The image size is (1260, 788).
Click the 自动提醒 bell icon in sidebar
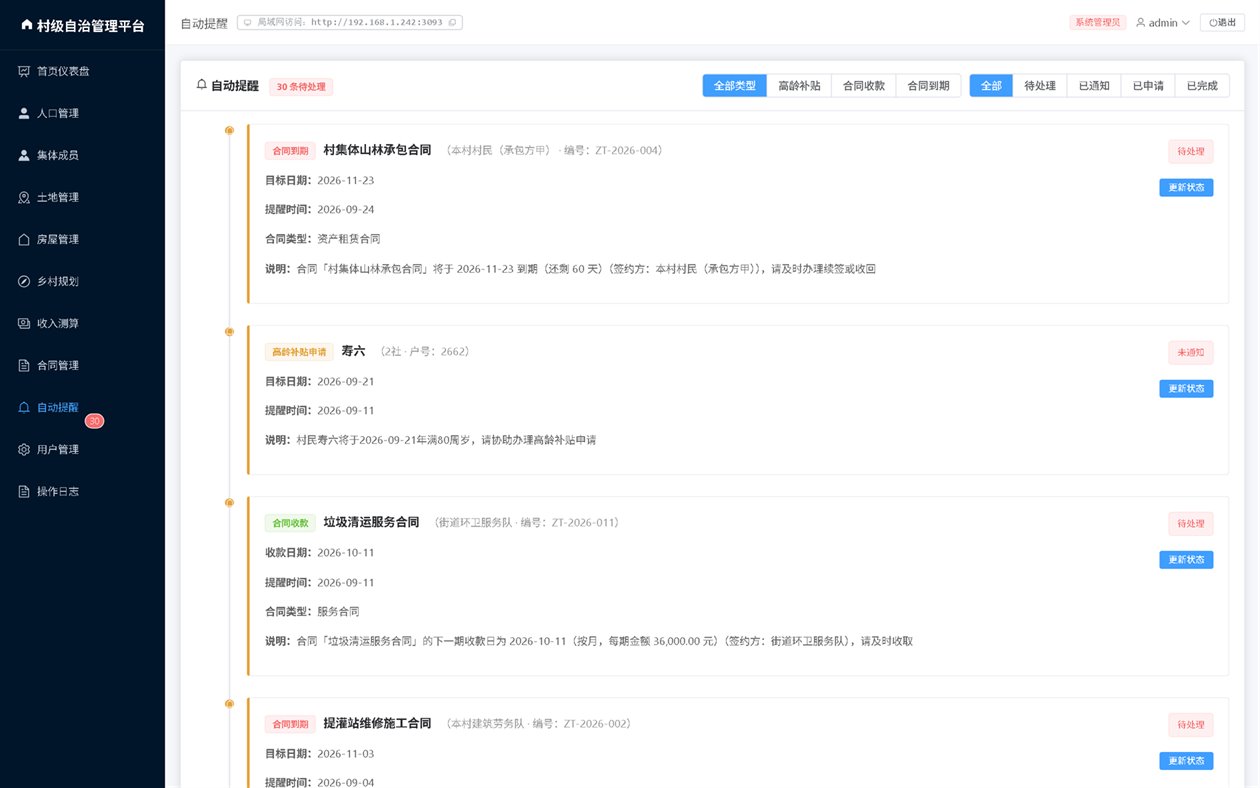(x=24, y=407)
